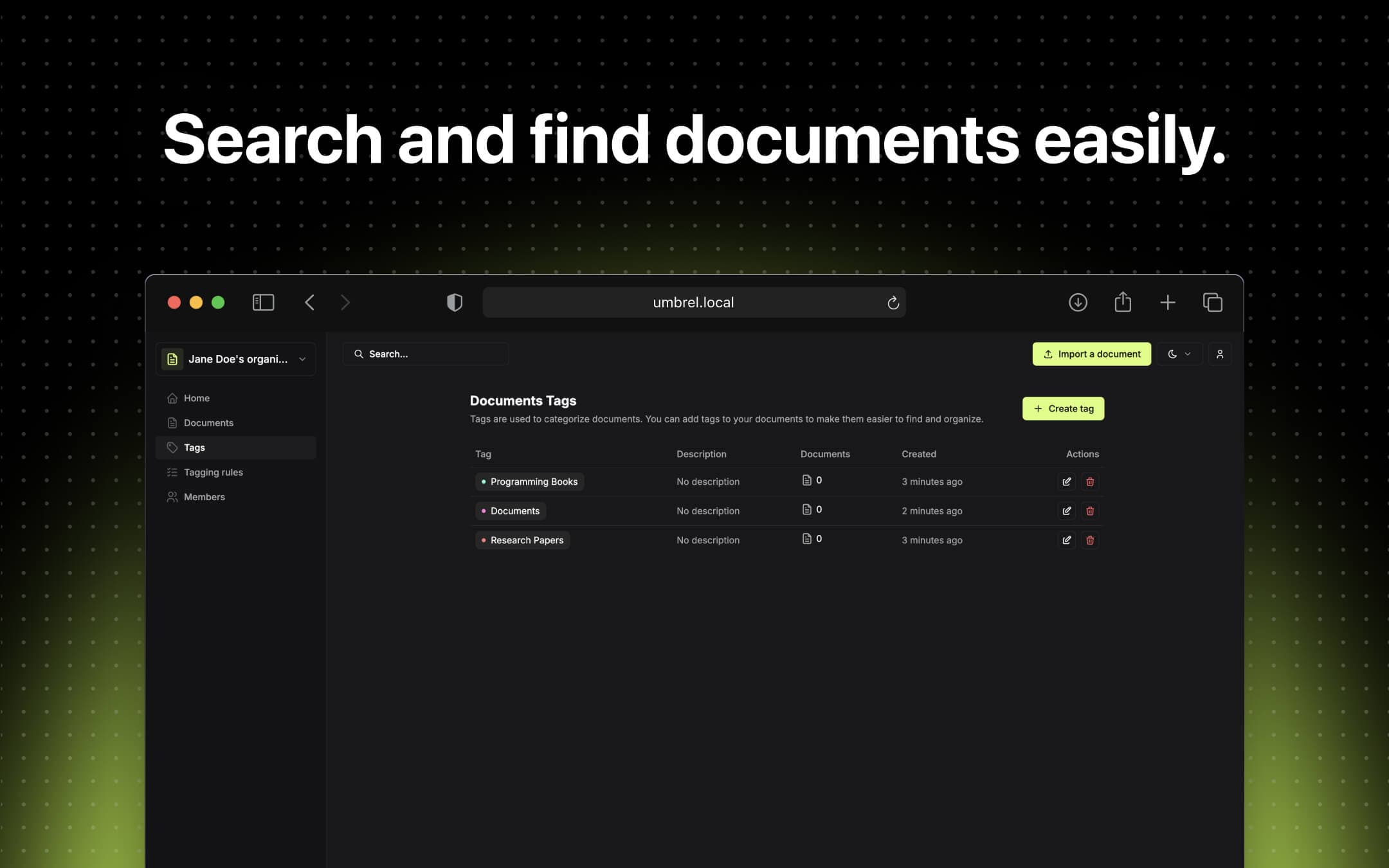Open the user account icon

coord(1220,354)
